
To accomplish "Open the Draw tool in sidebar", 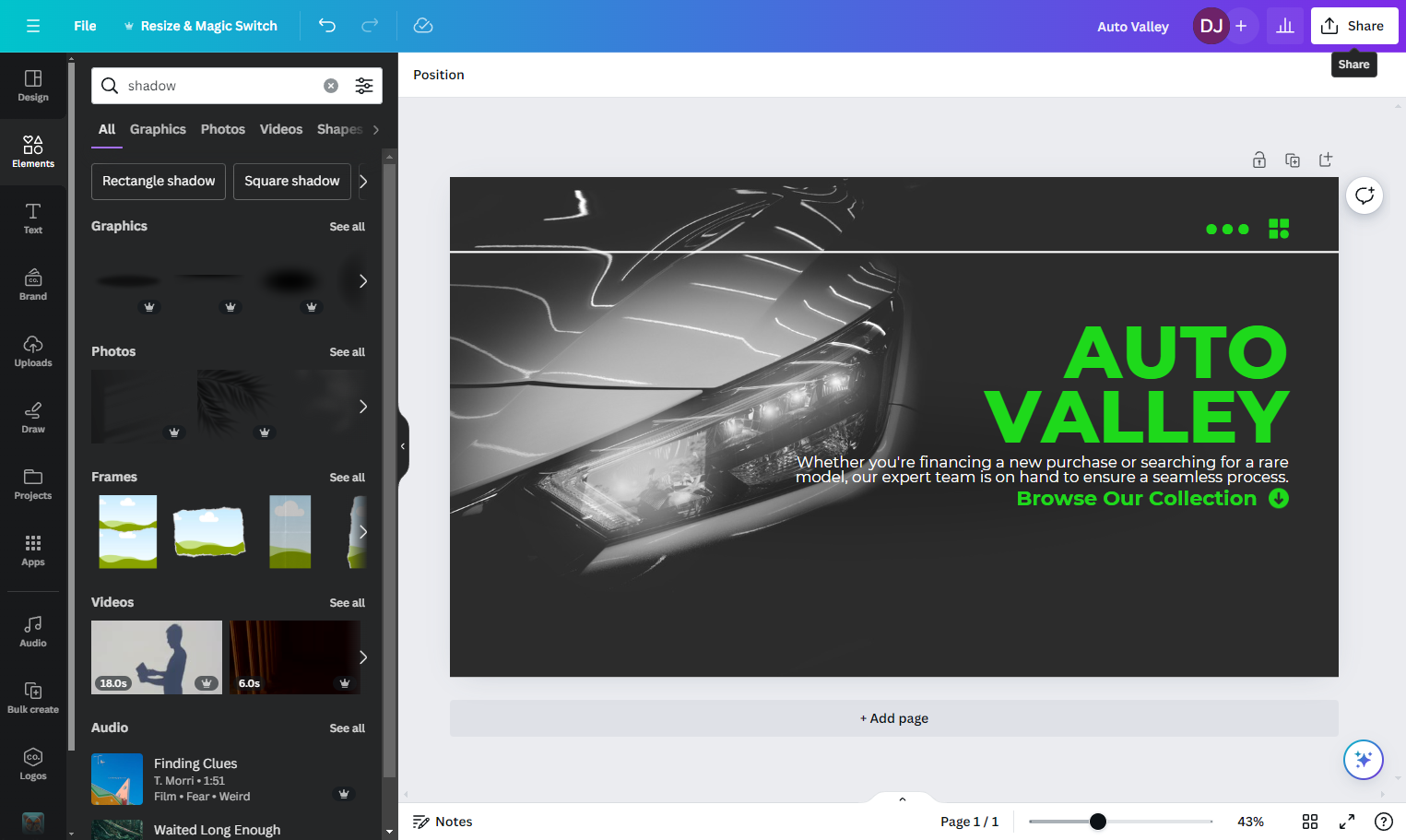I will [x=33, y=417].
